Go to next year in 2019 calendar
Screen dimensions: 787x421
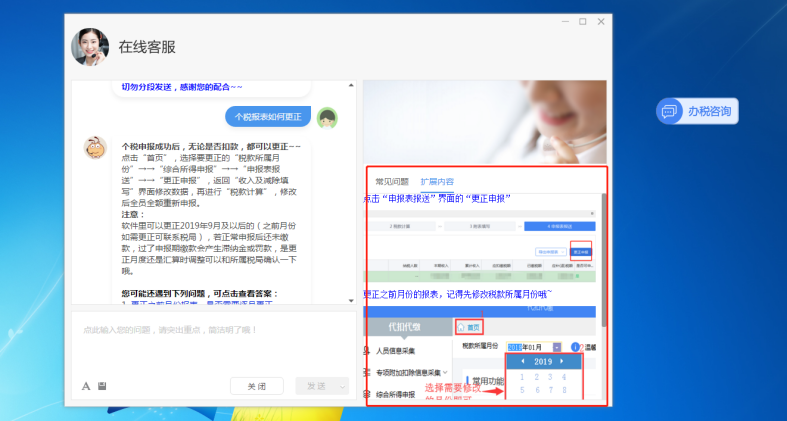[562, 361]
